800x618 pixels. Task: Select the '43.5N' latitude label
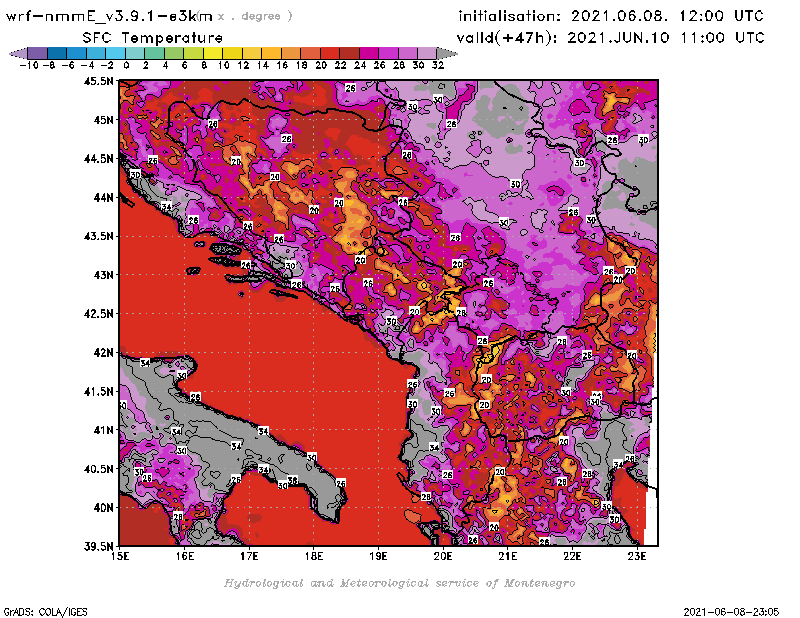click(x=98, y=236)
